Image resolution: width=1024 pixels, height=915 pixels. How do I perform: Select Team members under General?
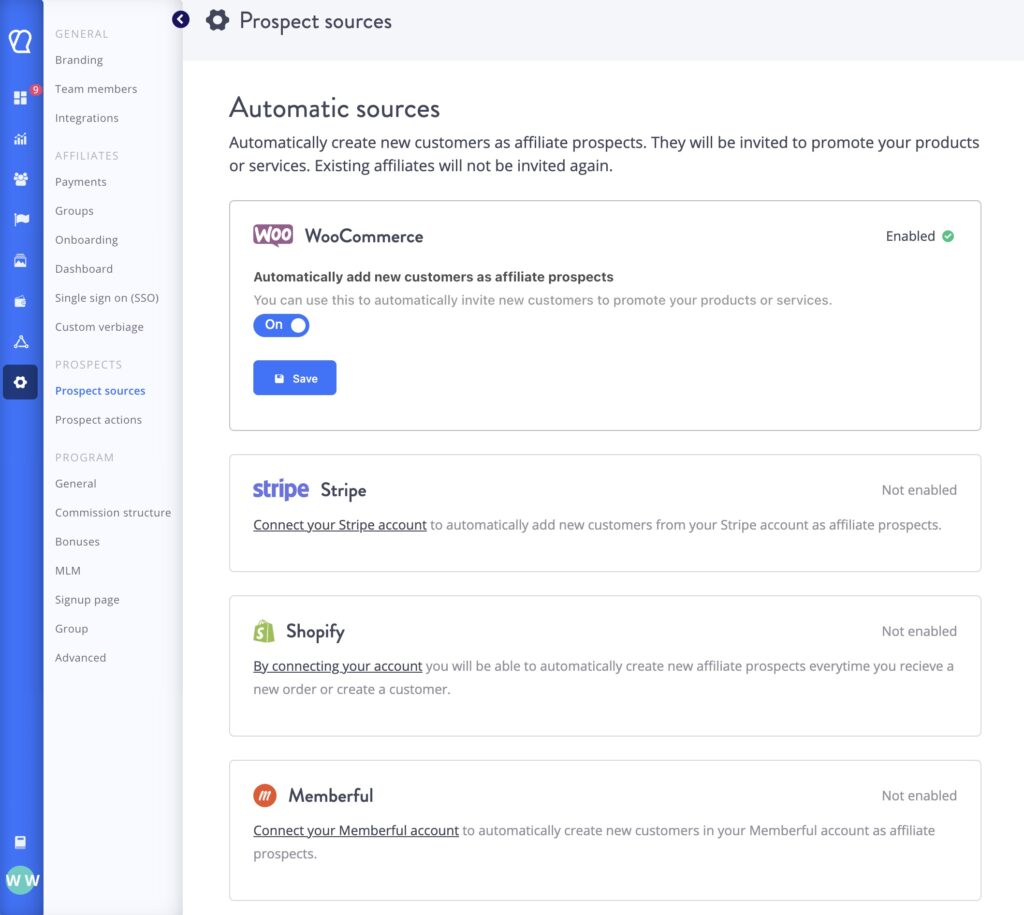click(96, 88)
